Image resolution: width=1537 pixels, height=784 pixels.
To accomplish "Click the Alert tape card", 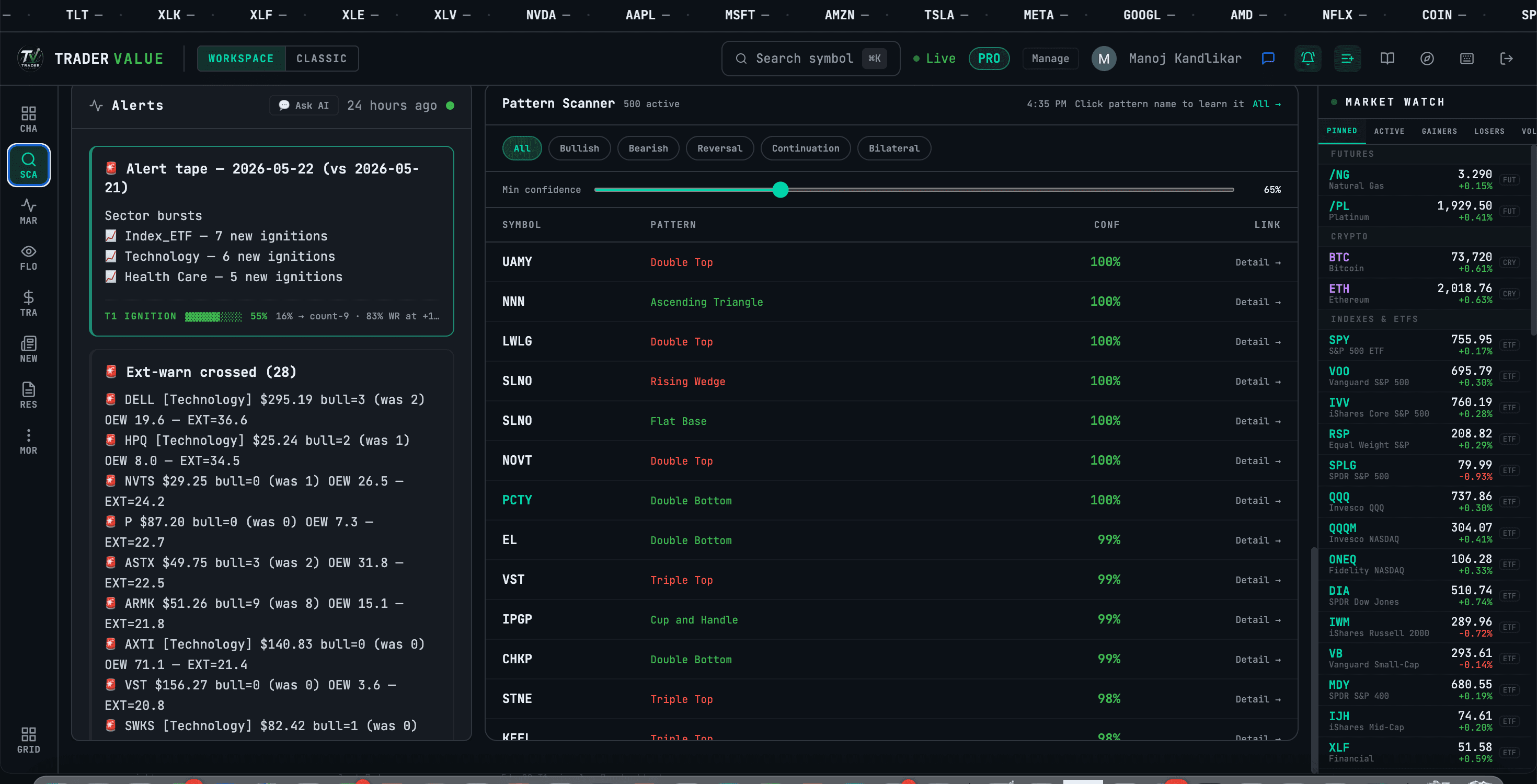I will click(271, 241).
